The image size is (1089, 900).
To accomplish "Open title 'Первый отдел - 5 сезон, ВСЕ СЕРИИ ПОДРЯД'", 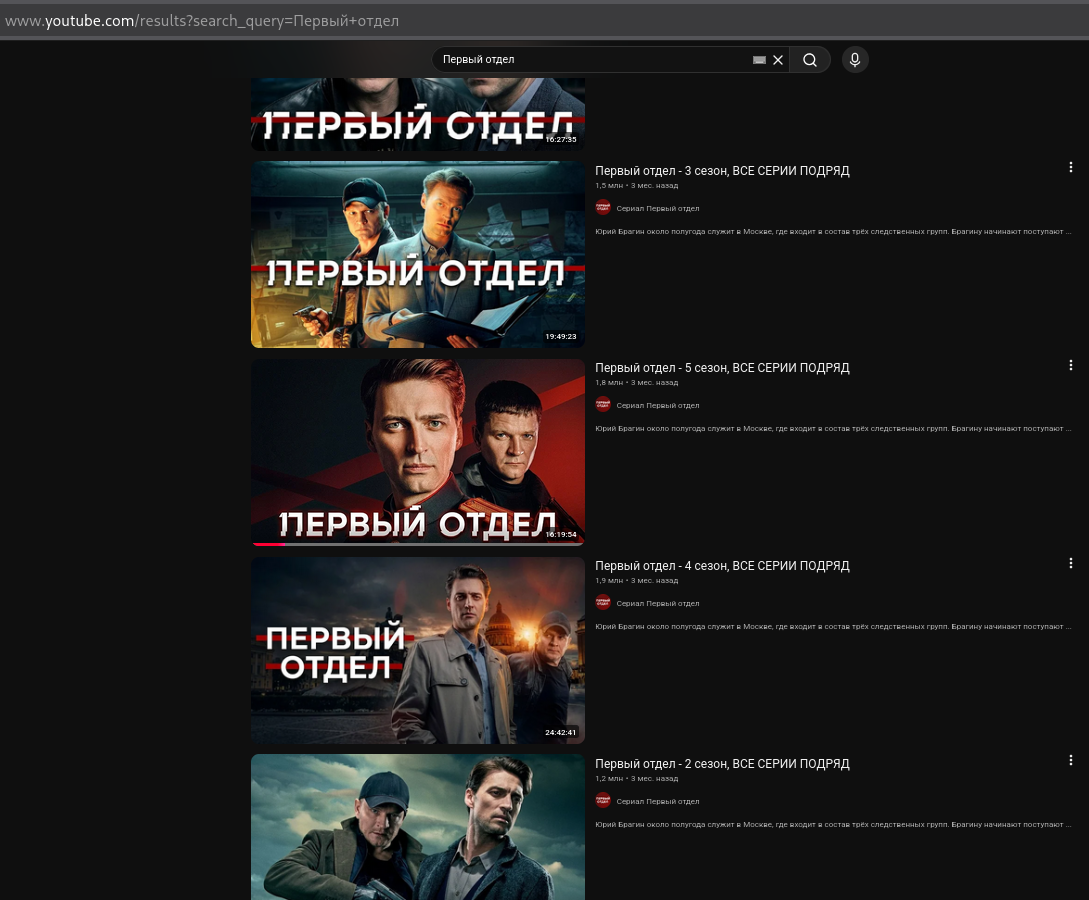I will point(722,368).
